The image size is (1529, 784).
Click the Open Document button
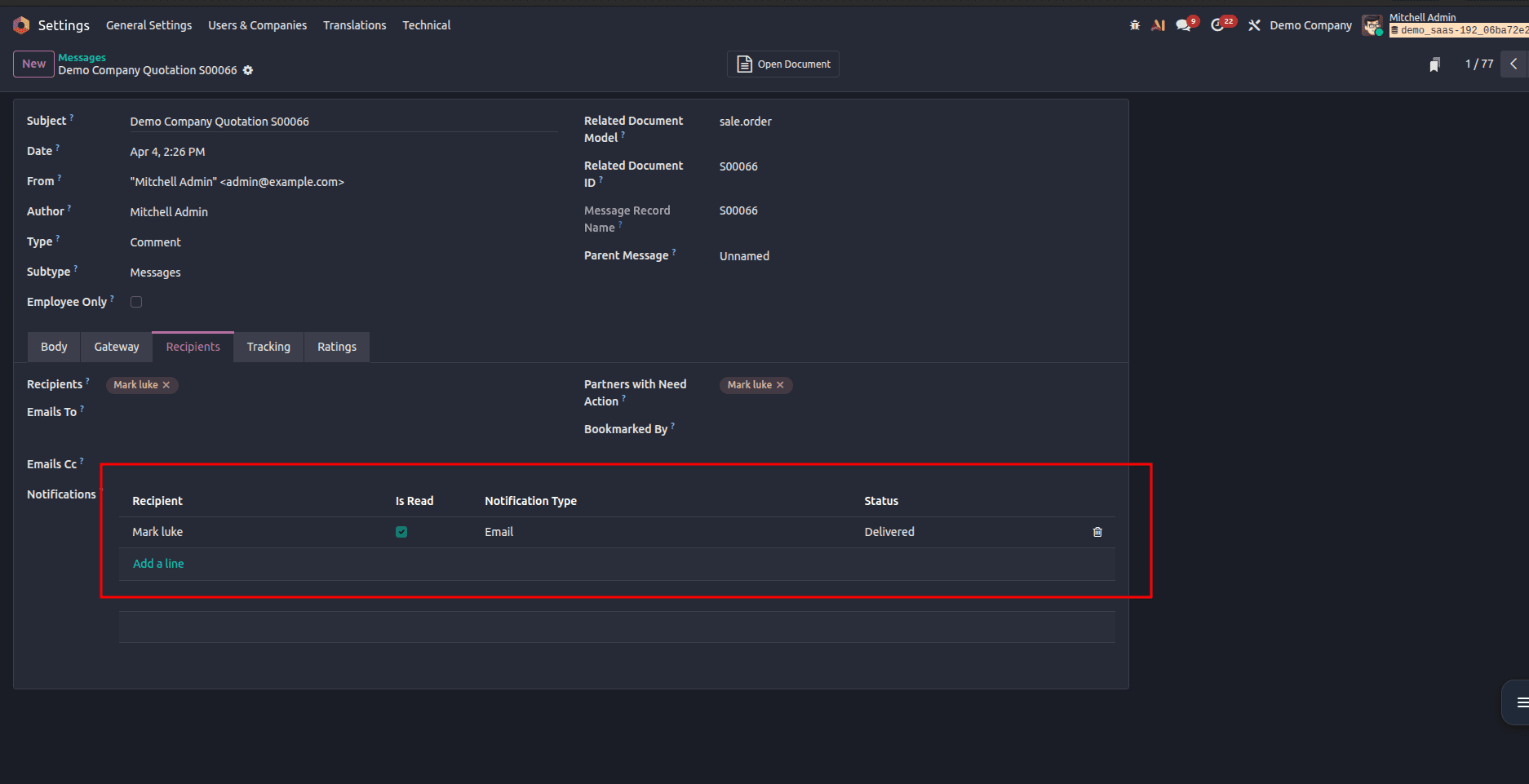pyautogui.click(x=783, y=64)
